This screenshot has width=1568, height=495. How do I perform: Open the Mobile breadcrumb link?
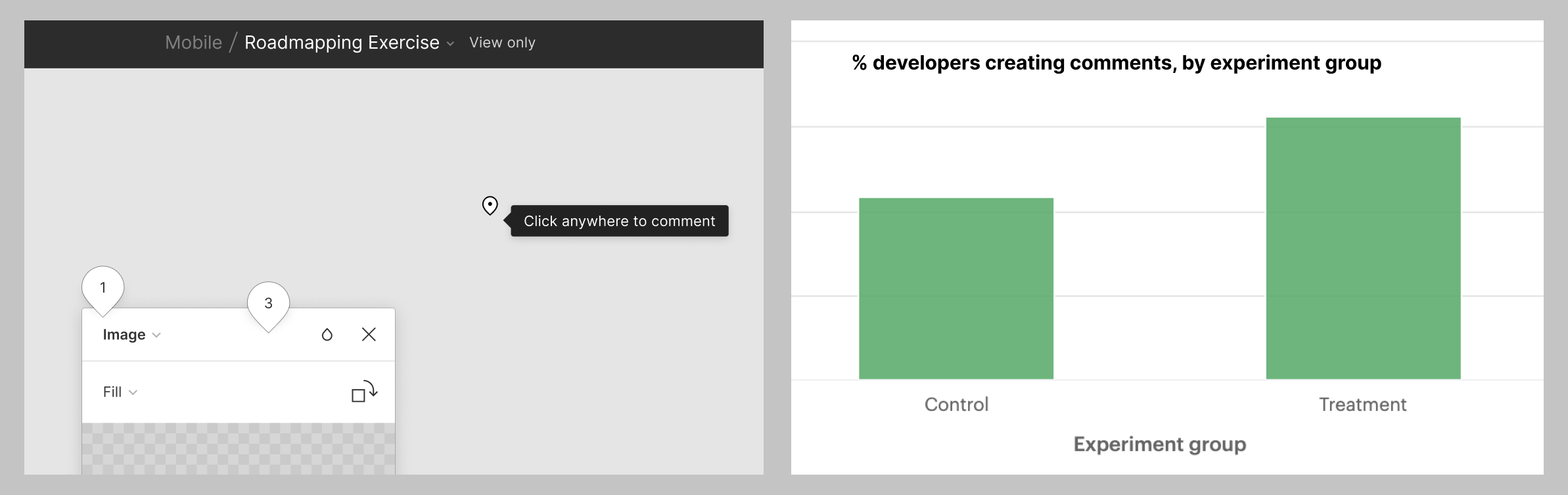point(193,42)
